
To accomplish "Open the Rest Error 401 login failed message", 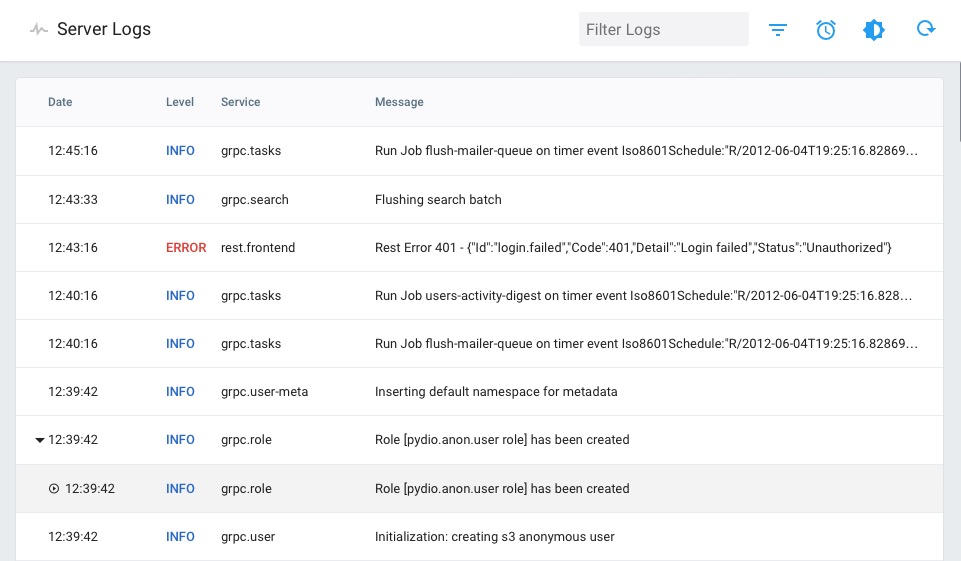I will (633, 248).
